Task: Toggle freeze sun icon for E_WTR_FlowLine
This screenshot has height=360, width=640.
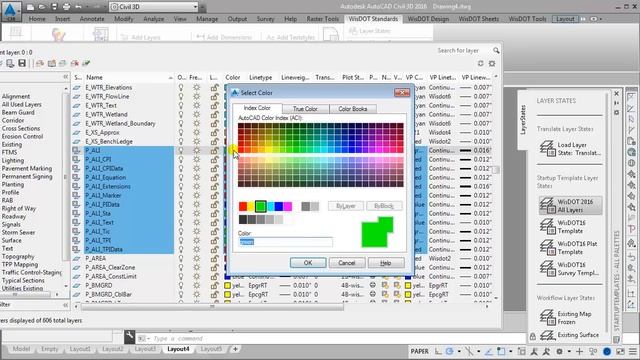Action: (x=196, y=96)
